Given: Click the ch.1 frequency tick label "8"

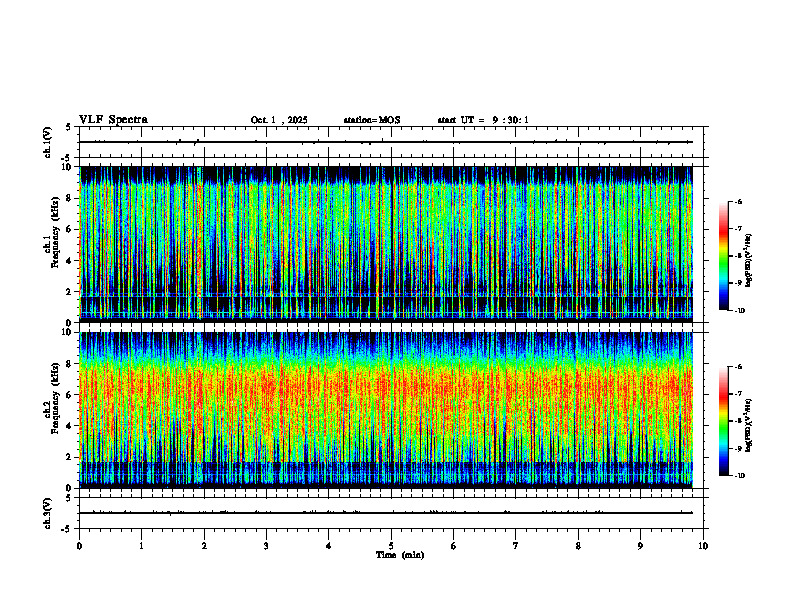Looking at the screenshot, I should pos(70,198).
